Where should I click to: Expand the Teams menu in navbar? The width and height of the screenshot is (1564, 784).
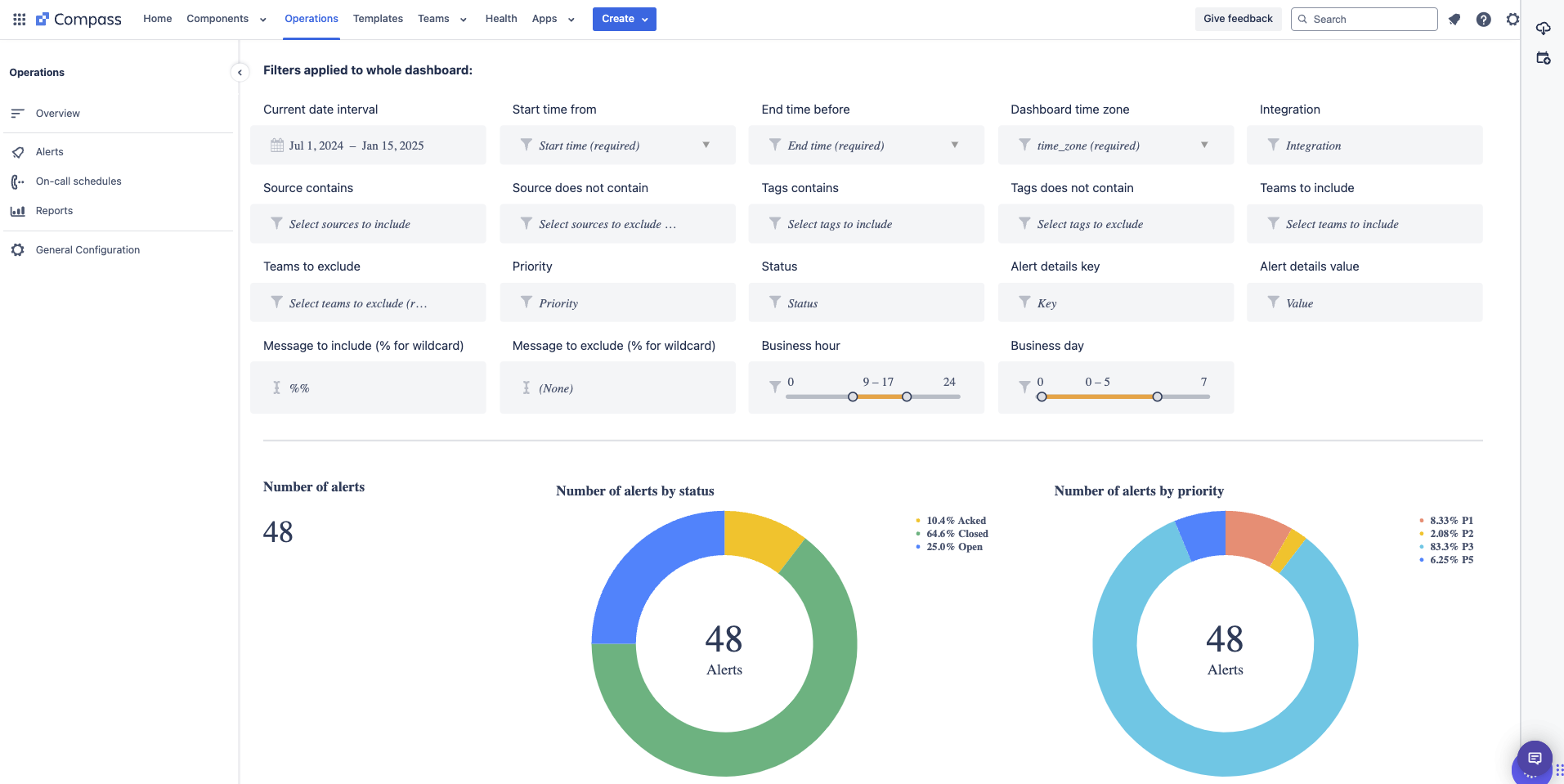coord(442,19)
